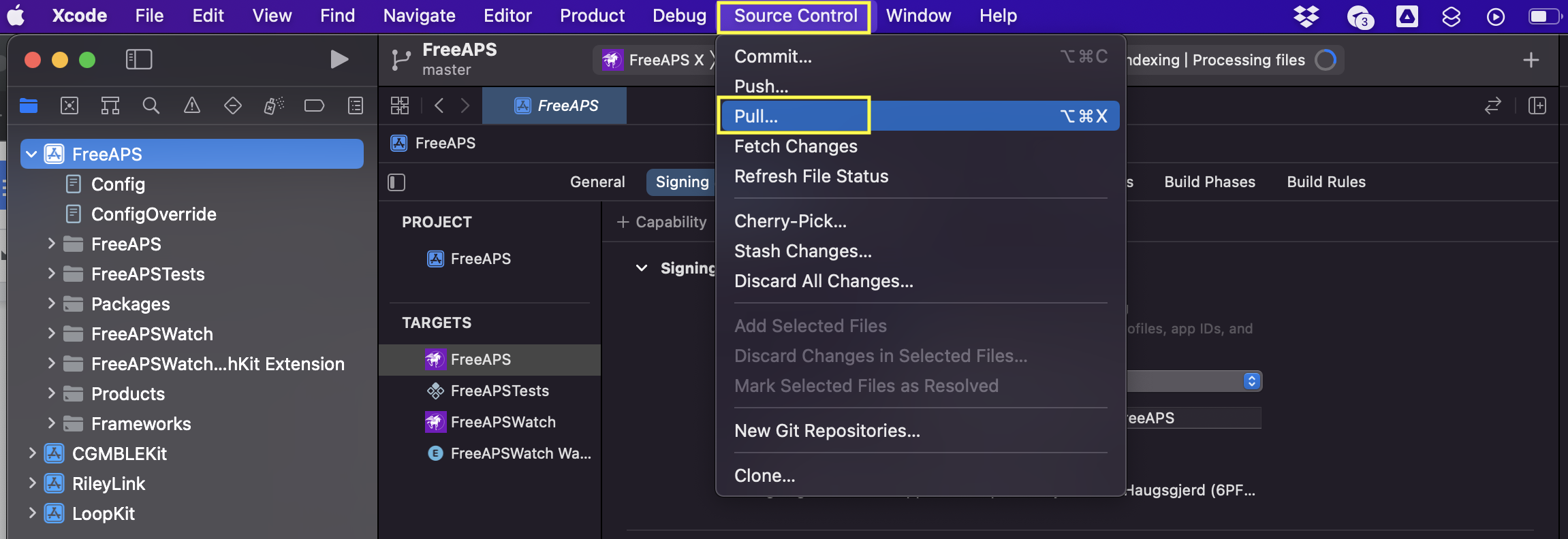Toggle the left navigator sidebar button
Image resolution: width=1568 pixels, height=539 pixels.
click(139, 59)
